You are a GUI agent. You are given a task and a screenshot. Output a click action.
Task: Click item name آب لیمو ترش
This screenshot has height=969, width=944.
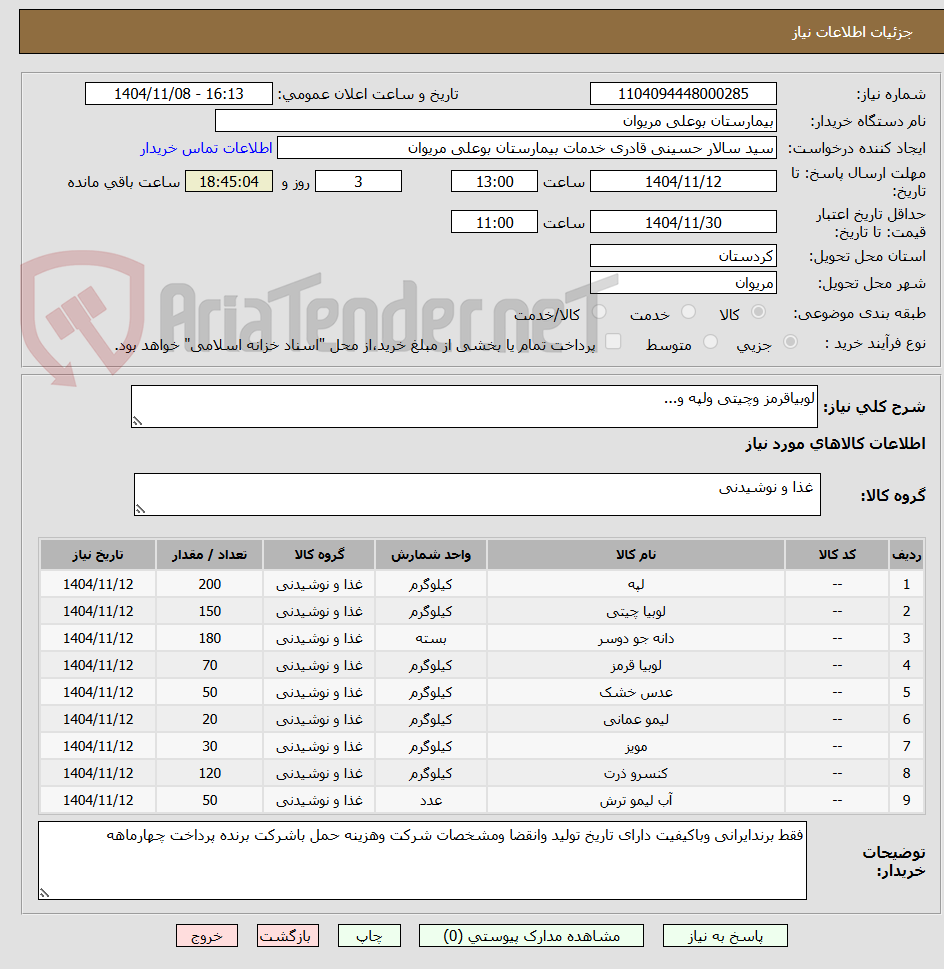(x=636, y=800)
